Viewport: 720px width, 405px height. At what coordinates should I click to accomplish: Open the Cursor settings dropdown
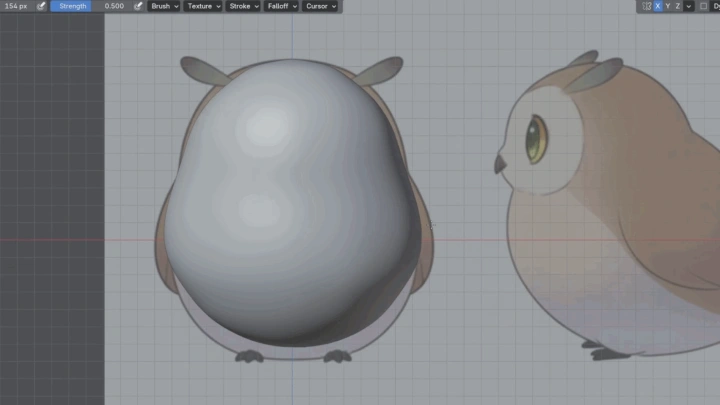(x=320, y=6)
